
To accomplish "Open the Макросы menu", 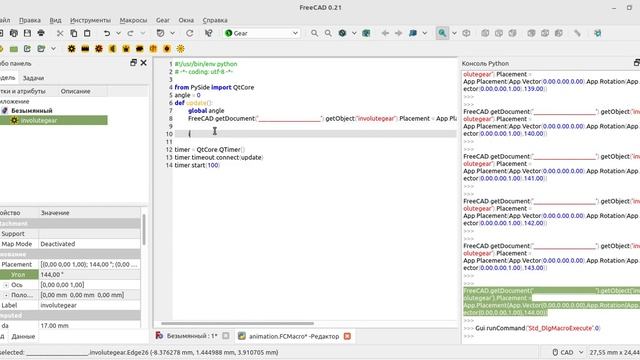I will tap(133, 20).
